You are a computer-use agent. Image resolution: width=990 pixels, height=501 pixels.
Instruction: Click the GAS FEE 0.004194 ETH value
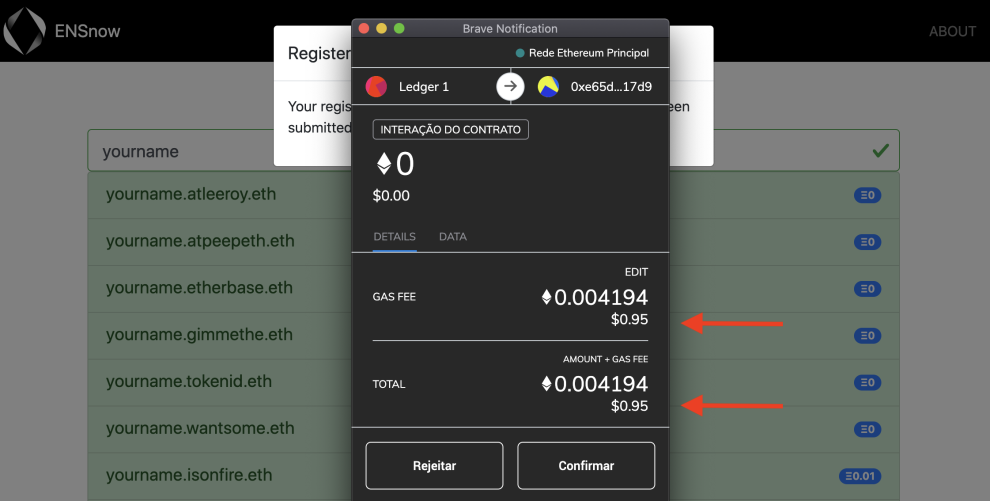(595, 297)
